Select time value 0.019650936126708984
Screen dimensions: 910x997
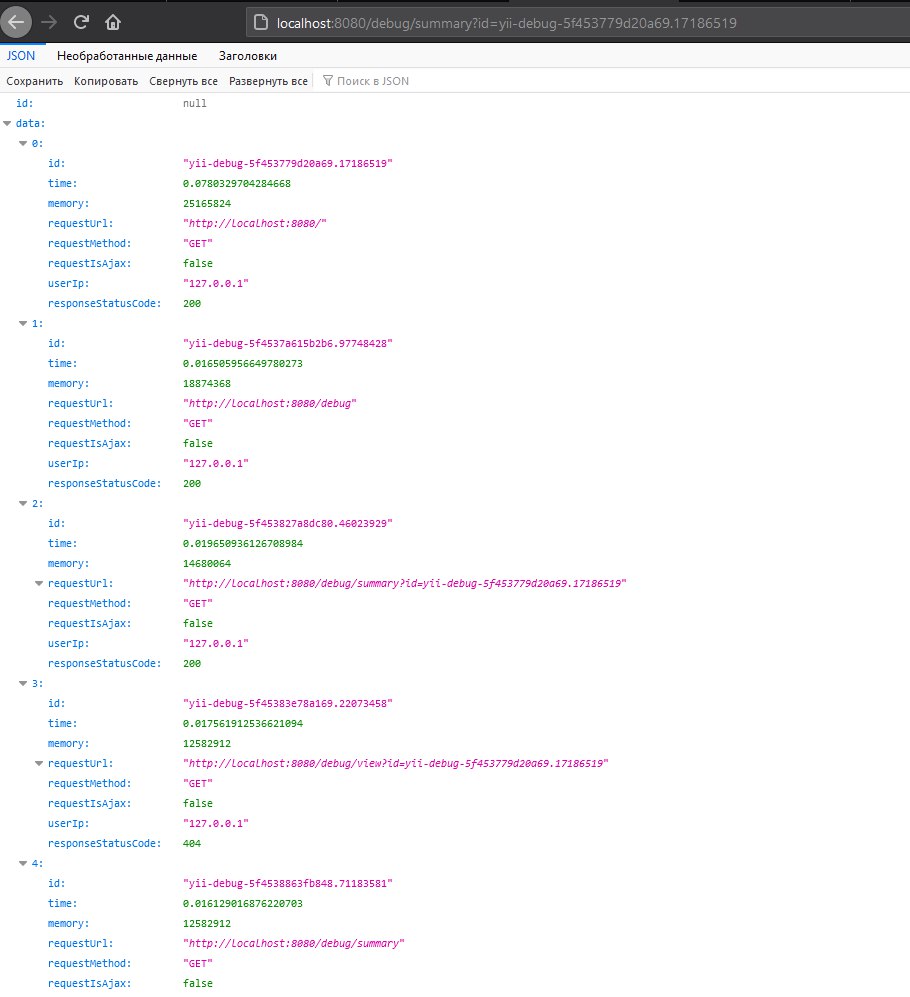pos(242,544)
